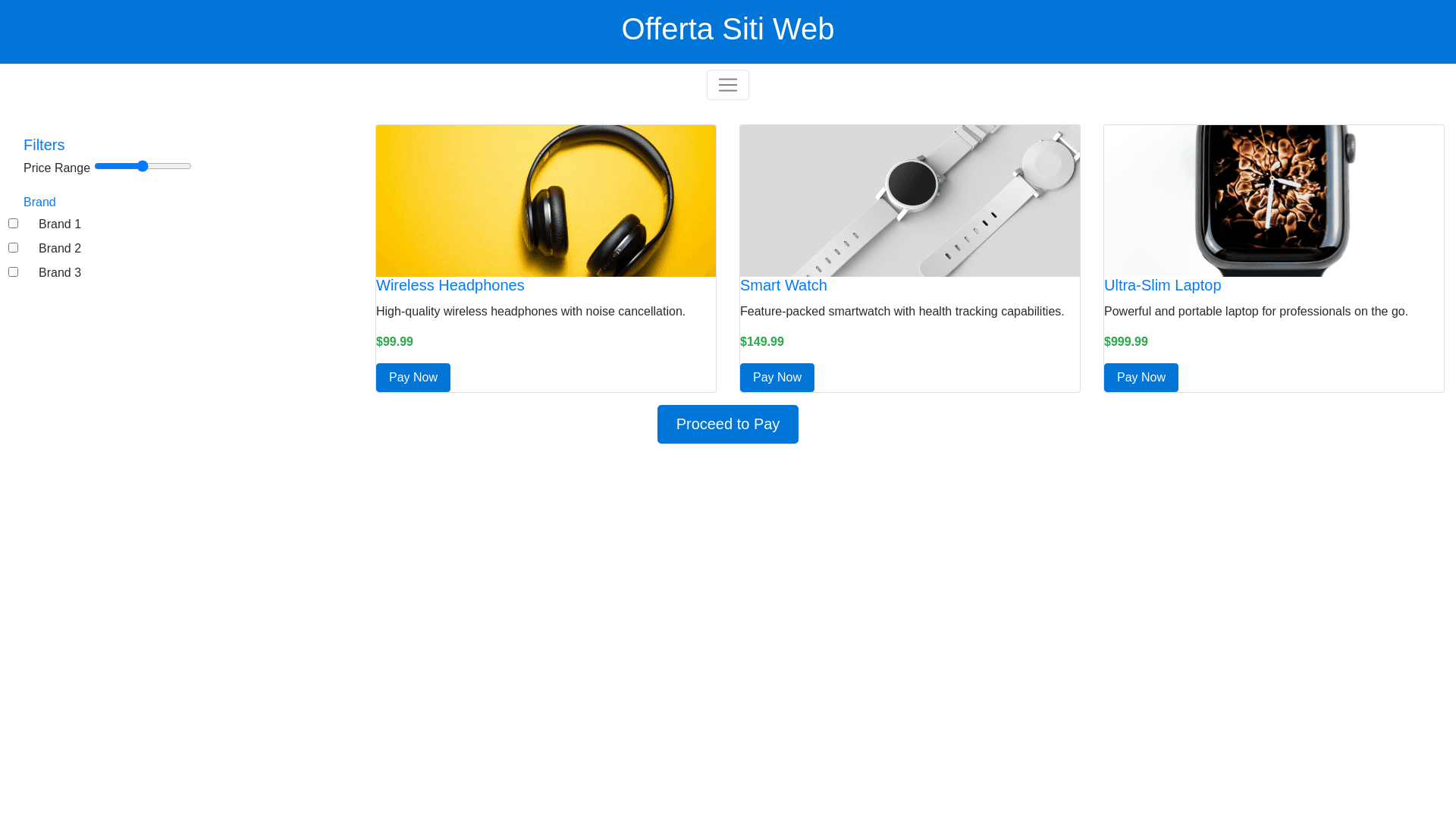The image size is (1456, 819).
Task: Tick the Brand 3 checkbox
Action: pos(13,272)
